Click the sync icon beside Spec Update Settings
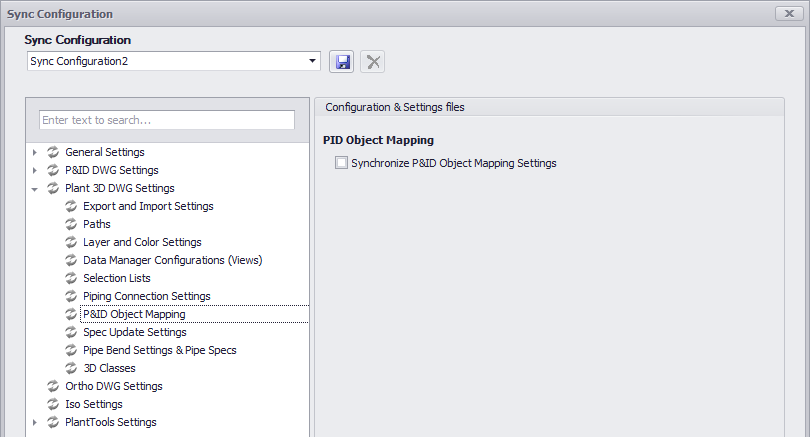The height and width of the screenshot is (437, 810). coord(71,332)
